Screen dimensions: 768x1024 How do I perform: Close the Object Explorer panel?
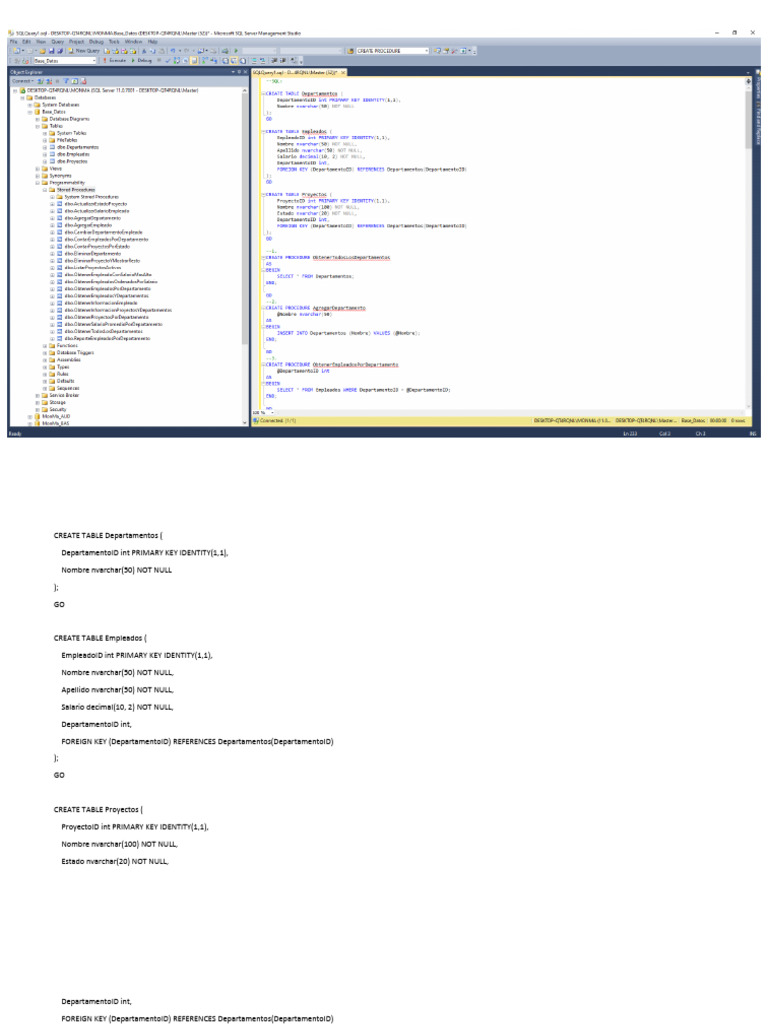[245, 72]
